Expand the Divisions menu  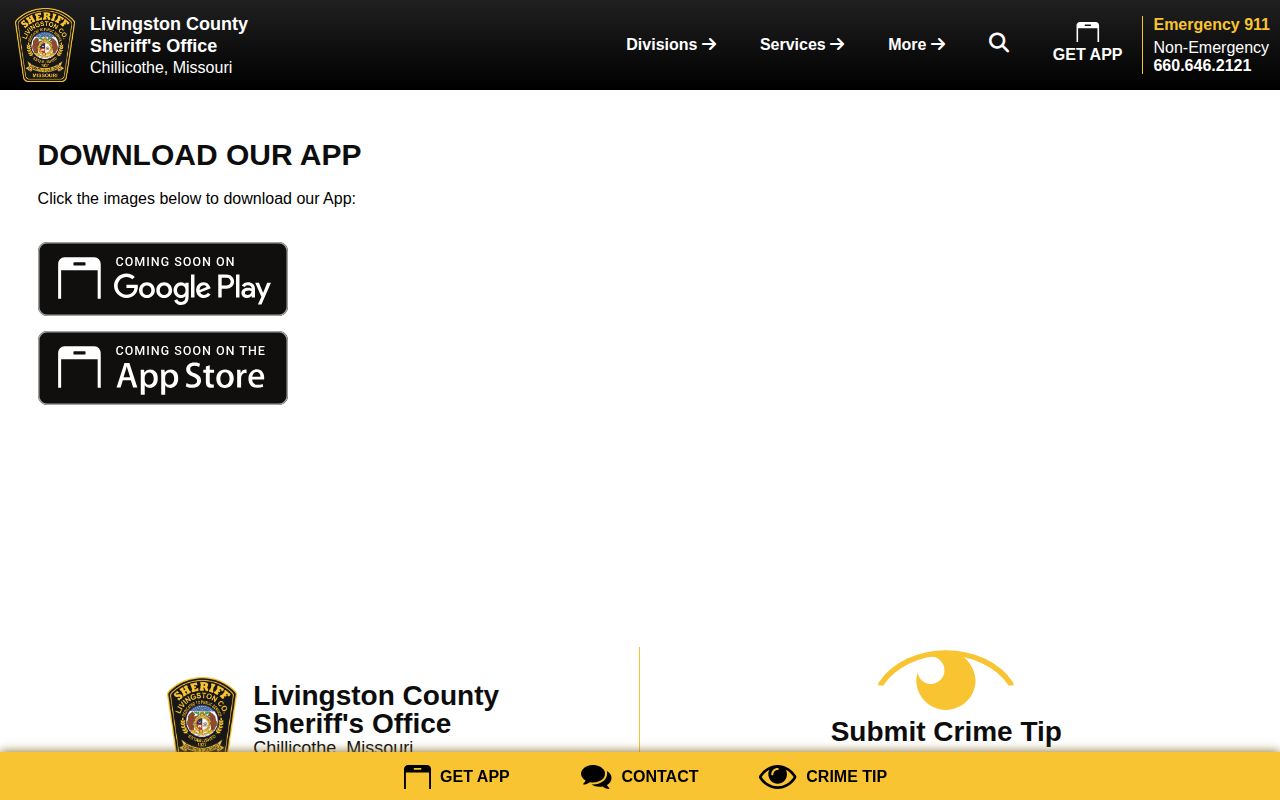(671, 44)
